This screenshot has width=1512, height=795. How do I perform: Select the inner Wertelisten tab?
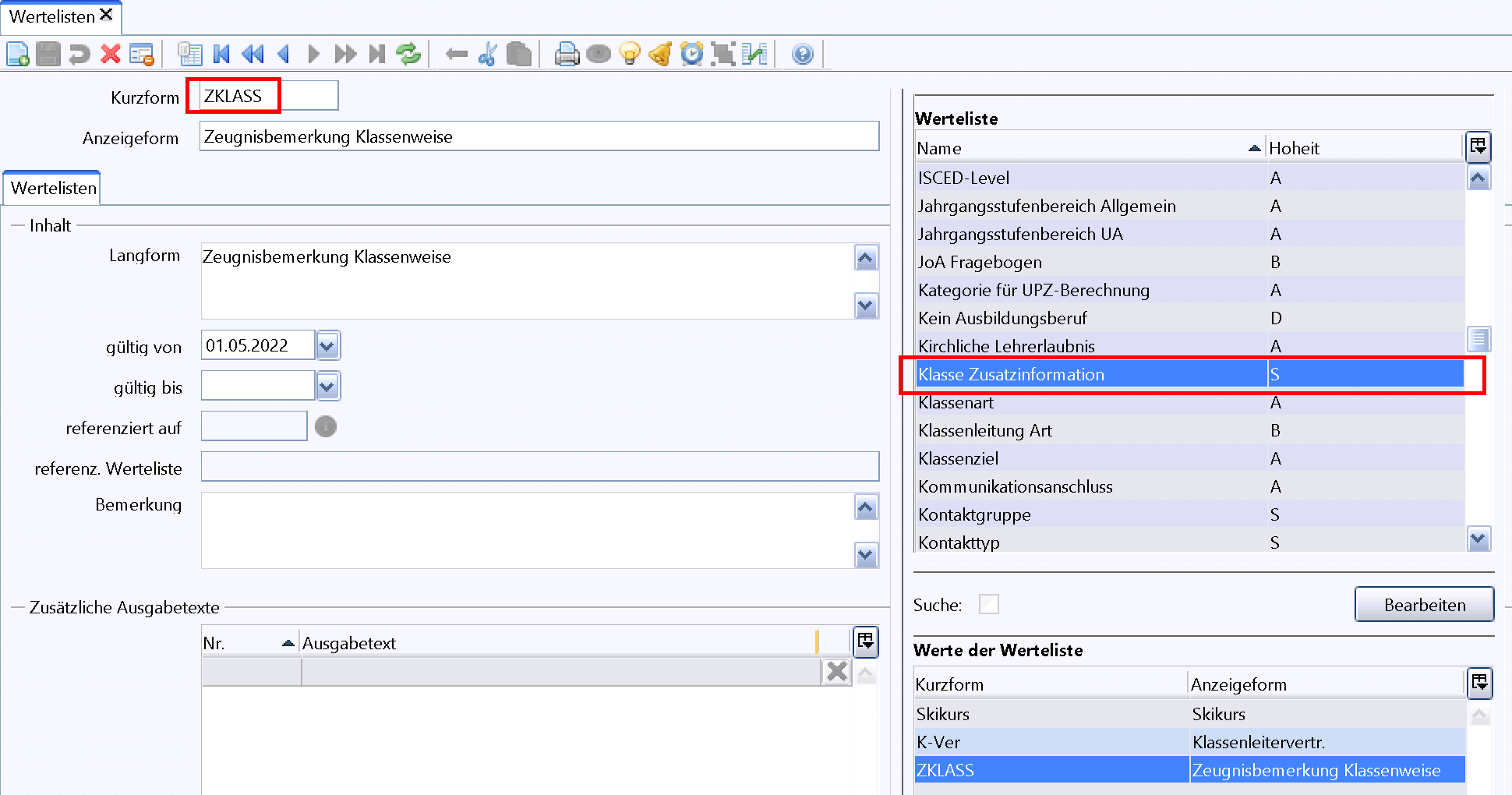[x=53, y=188]
